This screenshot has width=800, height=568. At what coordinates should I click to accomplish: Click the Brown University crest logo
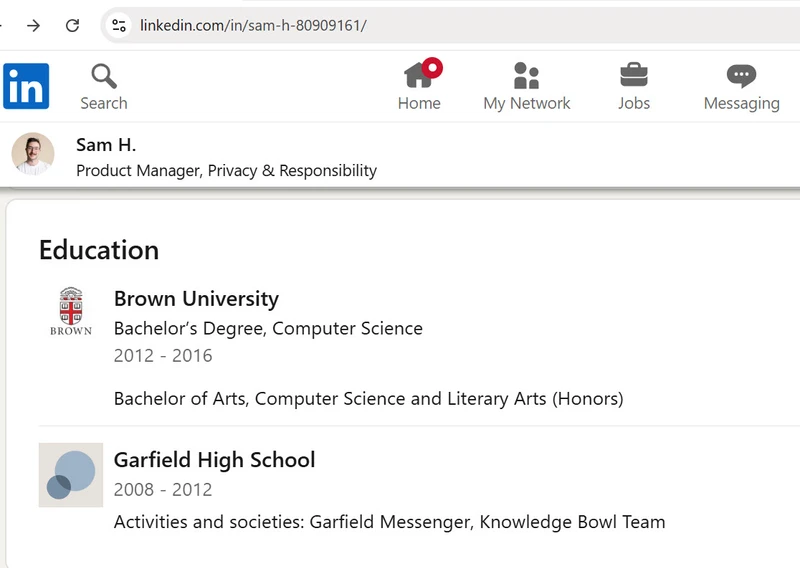(x=70, y=310)
